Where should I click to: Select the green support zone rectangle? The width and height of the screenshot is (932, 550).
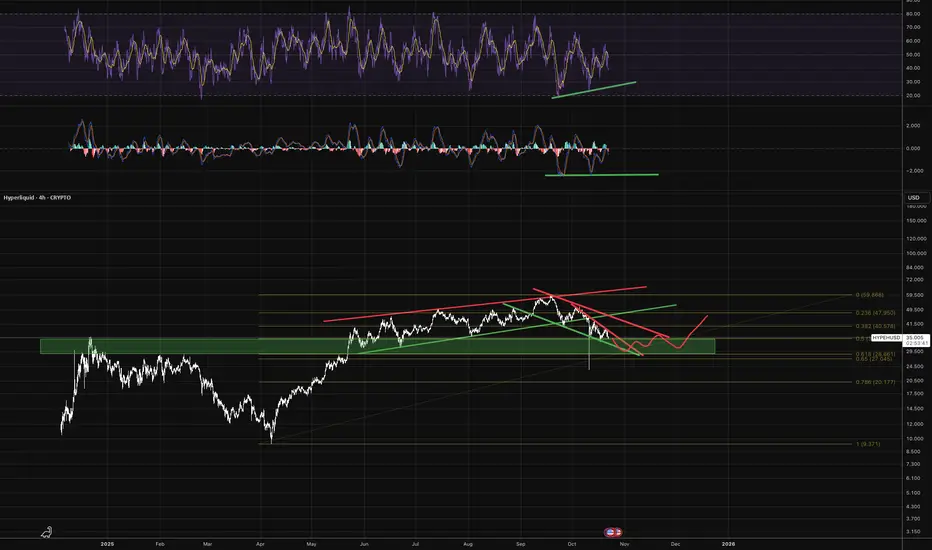click(377, 346)
